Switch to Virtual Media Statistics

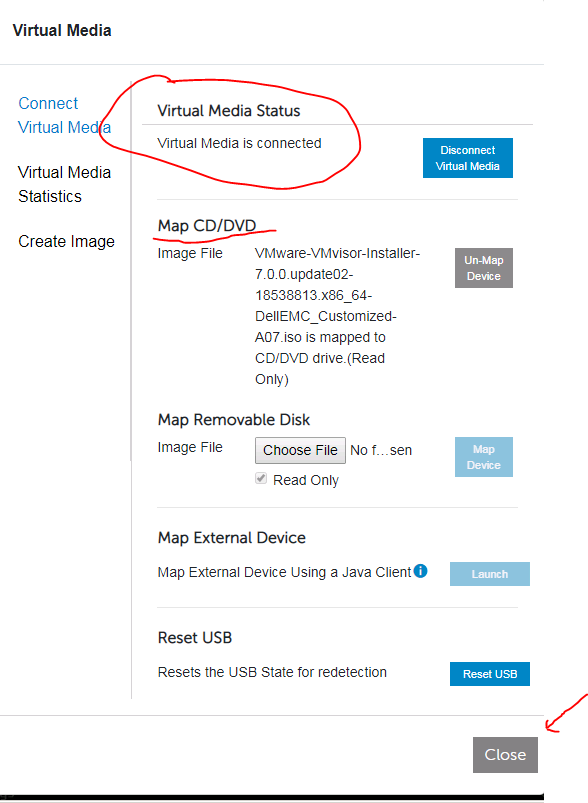tap(64, 184)
